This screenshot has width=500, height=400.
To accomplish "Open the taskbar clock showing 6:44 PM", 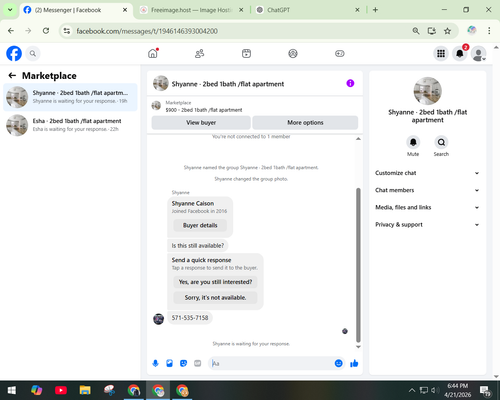I will pos(457,390).
